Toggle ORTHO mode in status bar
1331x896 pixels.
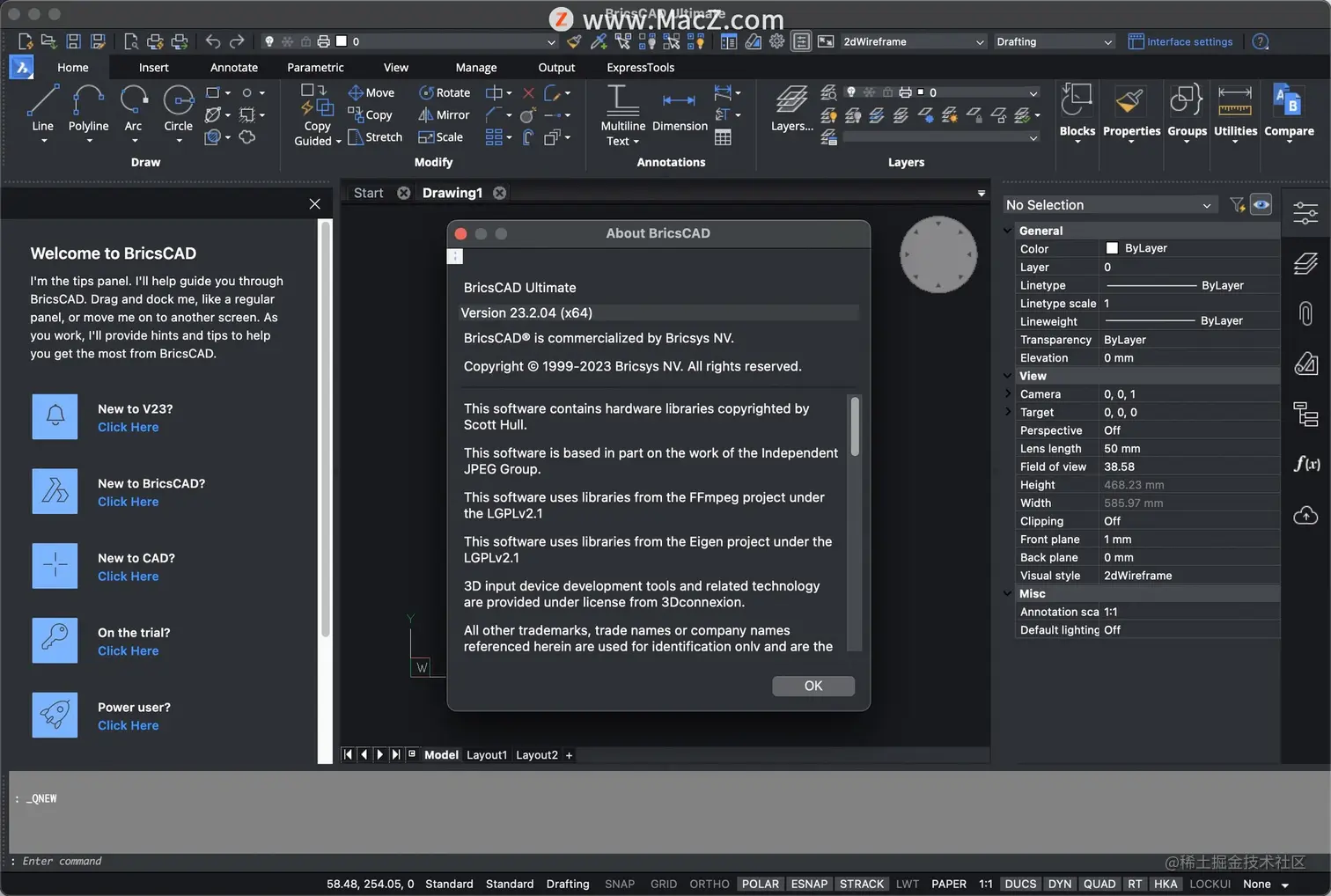[x=710, y=884]
